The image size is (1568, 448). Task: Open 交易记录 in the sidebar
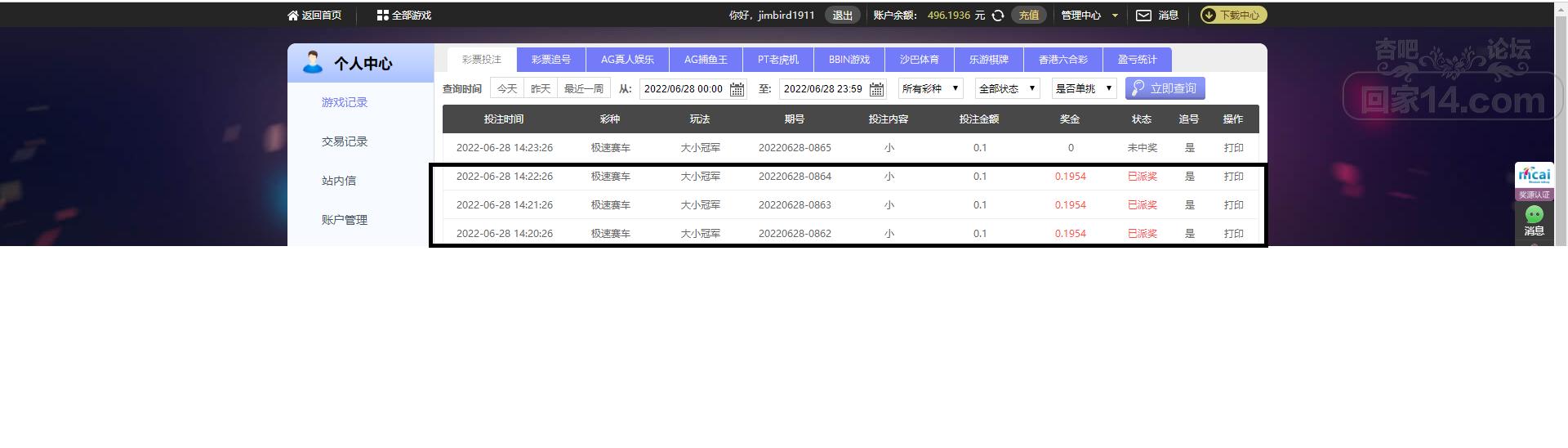(345, 141)
